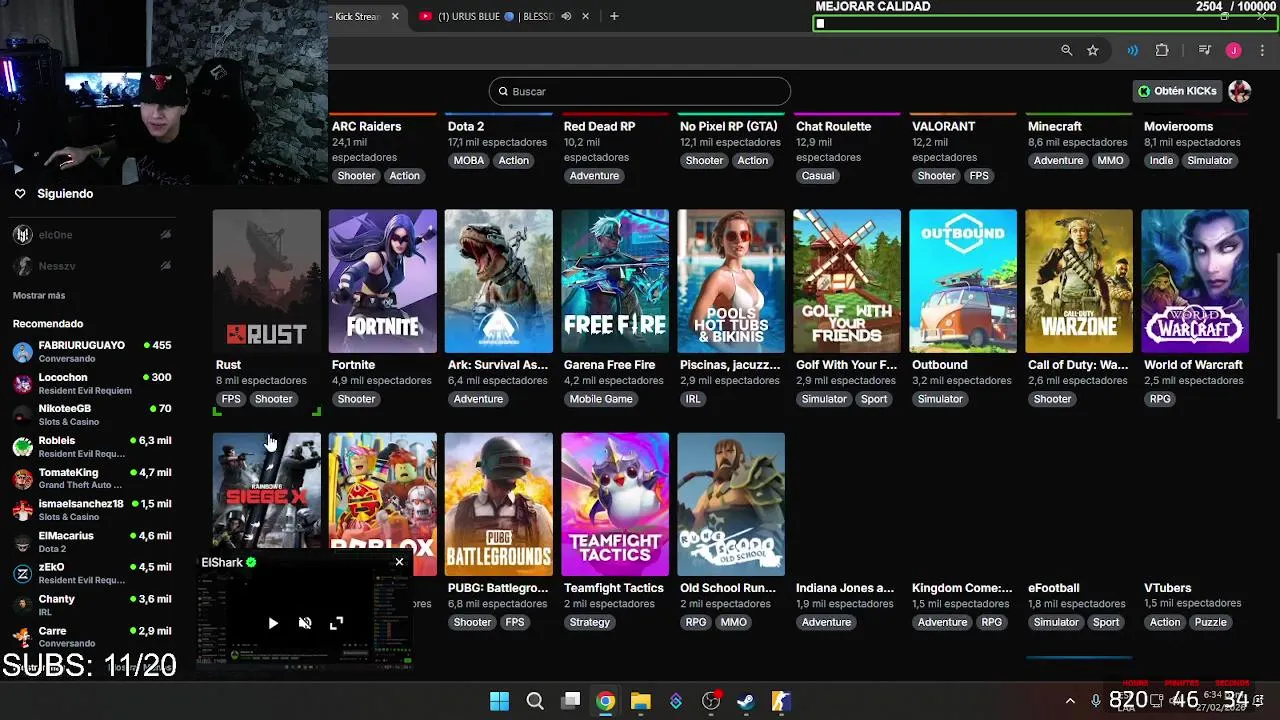This screenshot has width=1280, height=720.
Task: Open the Fortnite category cover
Action: click(383, 281)
